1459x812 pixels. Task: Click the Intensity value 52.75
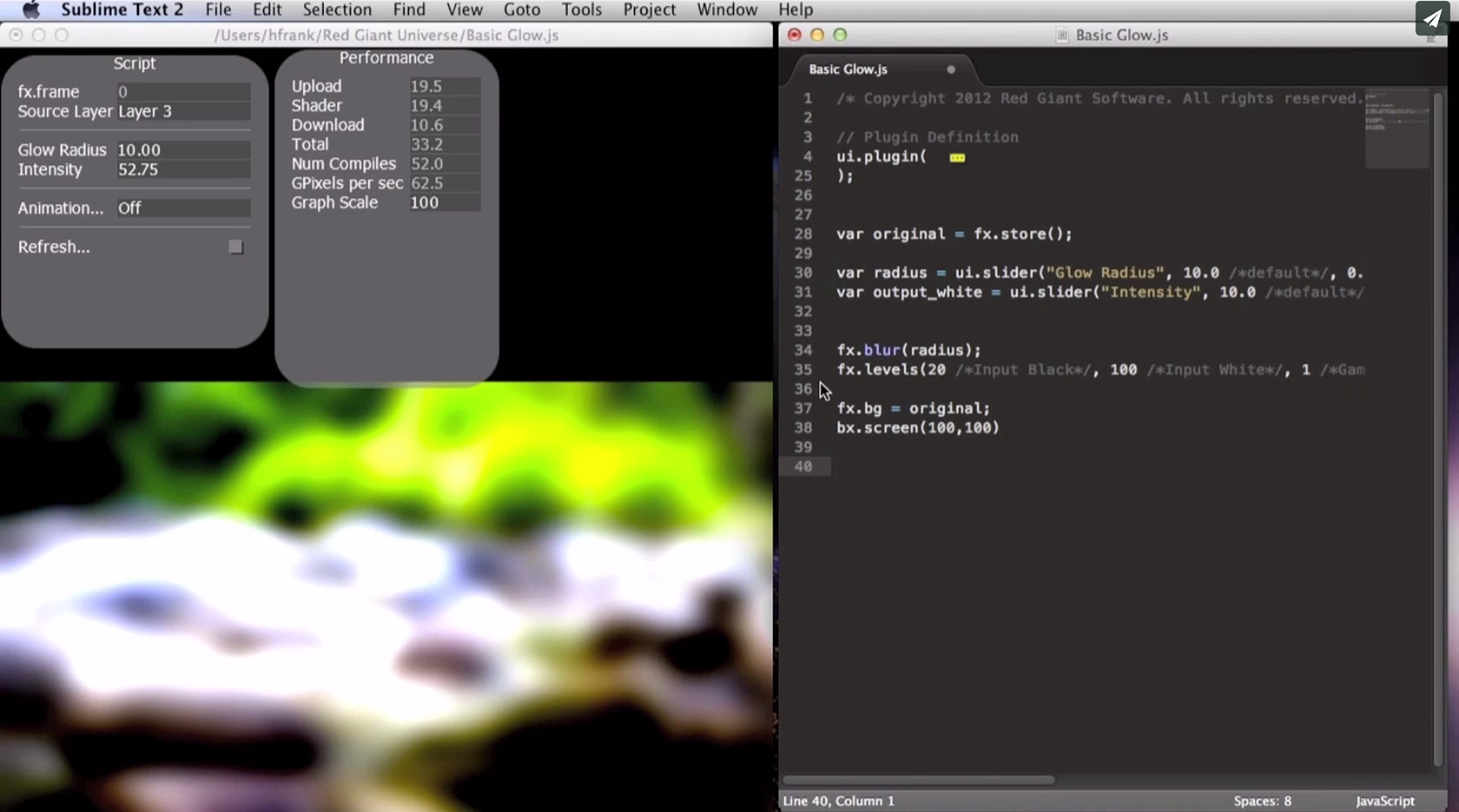point(183,169)
